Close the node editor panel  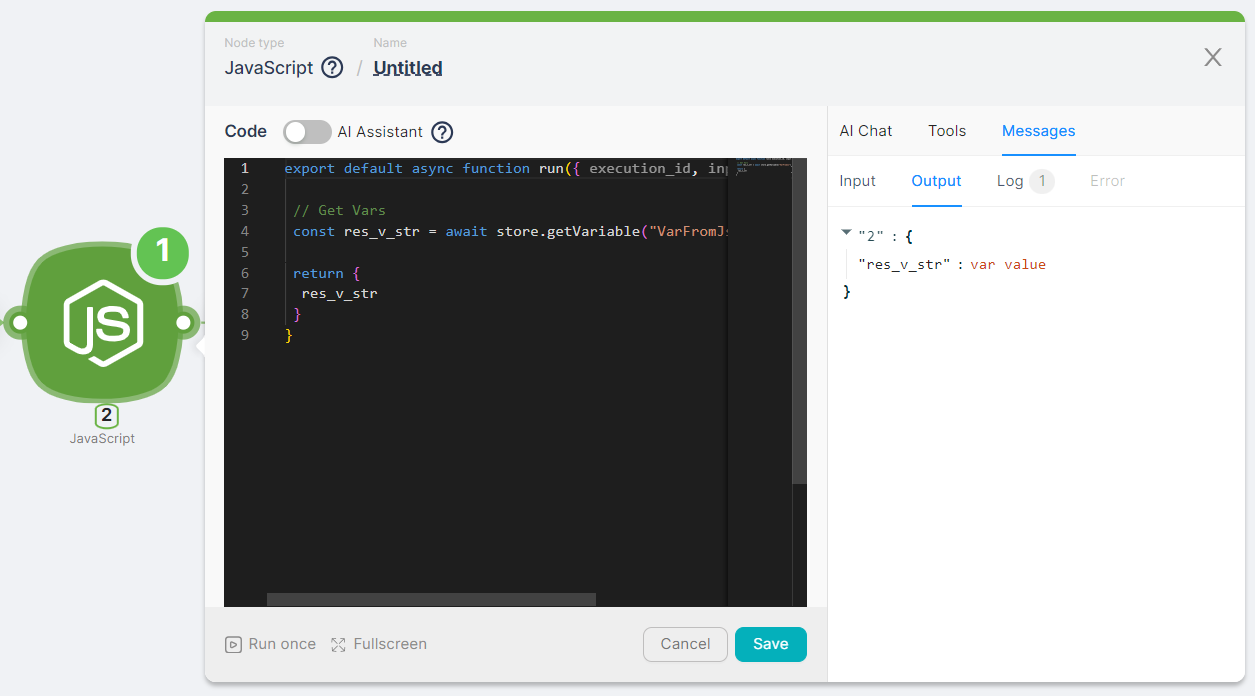point(1212,57)
